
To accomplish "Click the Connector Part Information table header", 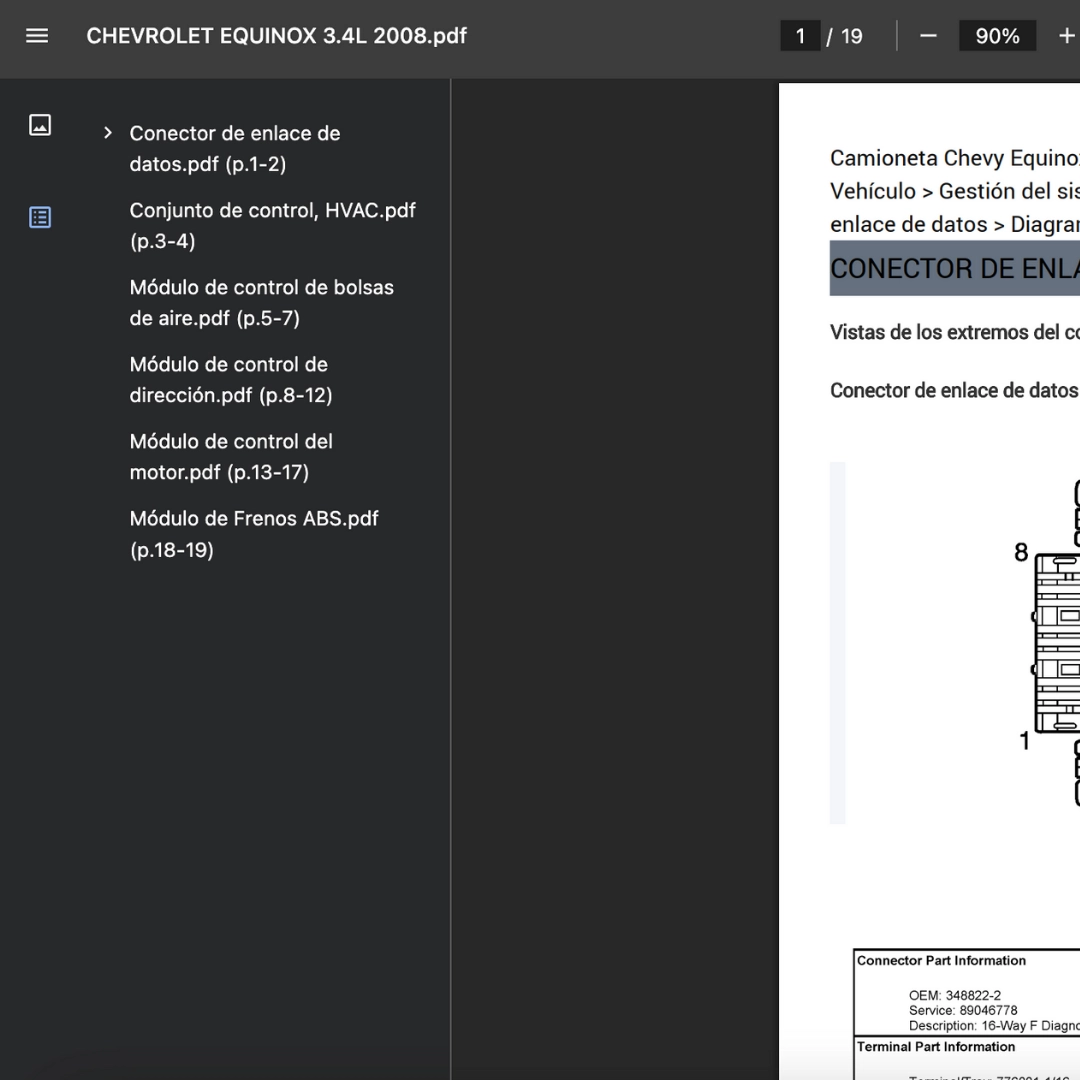I will pos(941,961).
